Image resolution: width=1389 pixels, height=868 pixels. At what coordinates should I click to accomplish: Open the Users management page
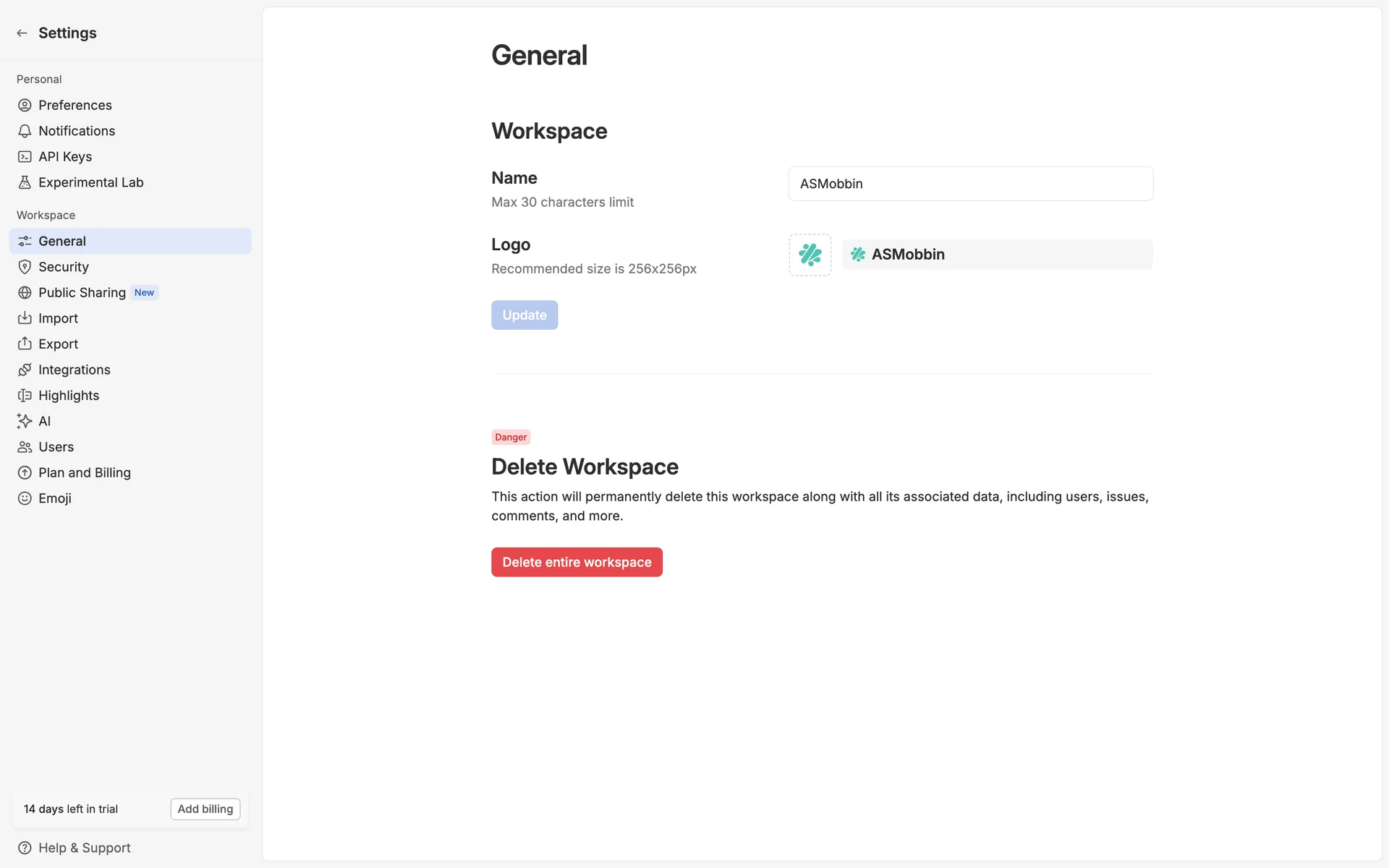[56, 447]
